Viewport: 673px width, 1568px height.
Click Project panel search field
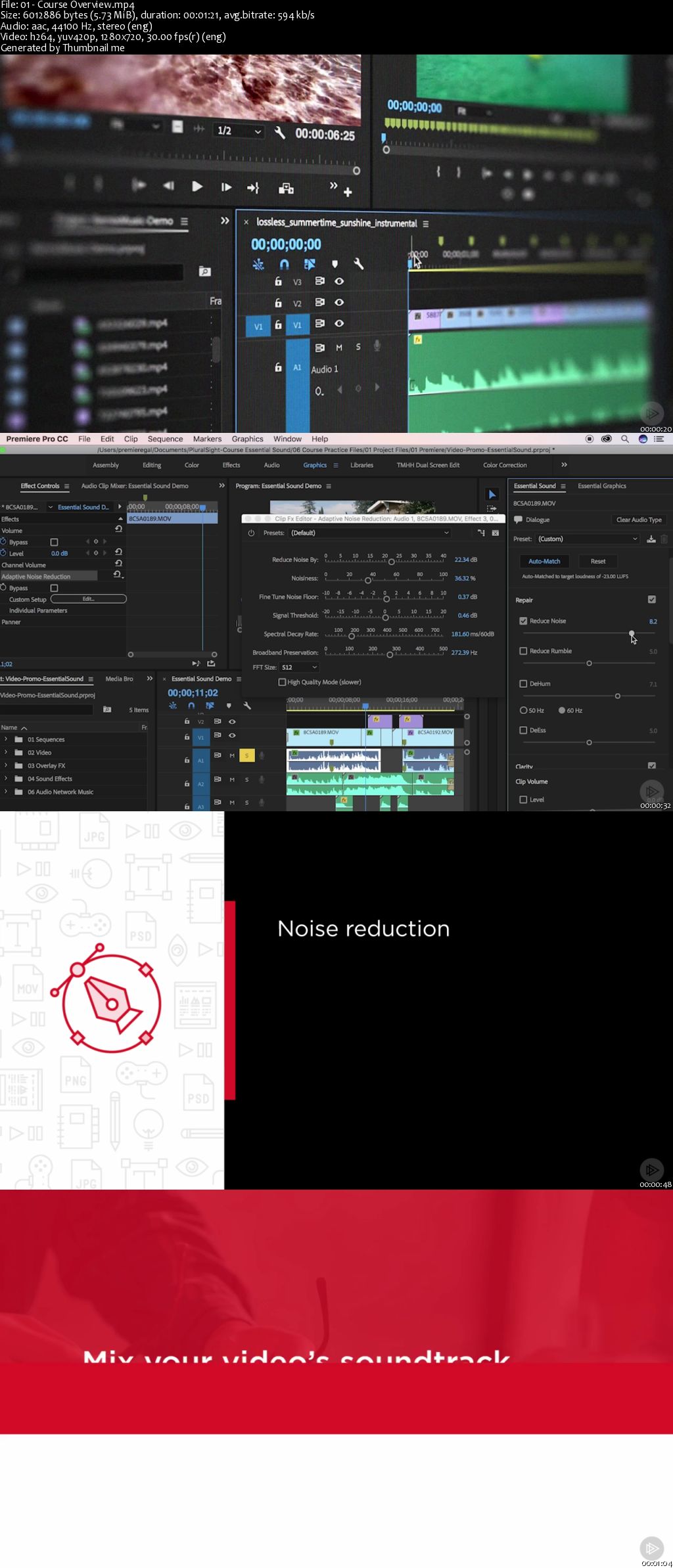coord(46,709)
